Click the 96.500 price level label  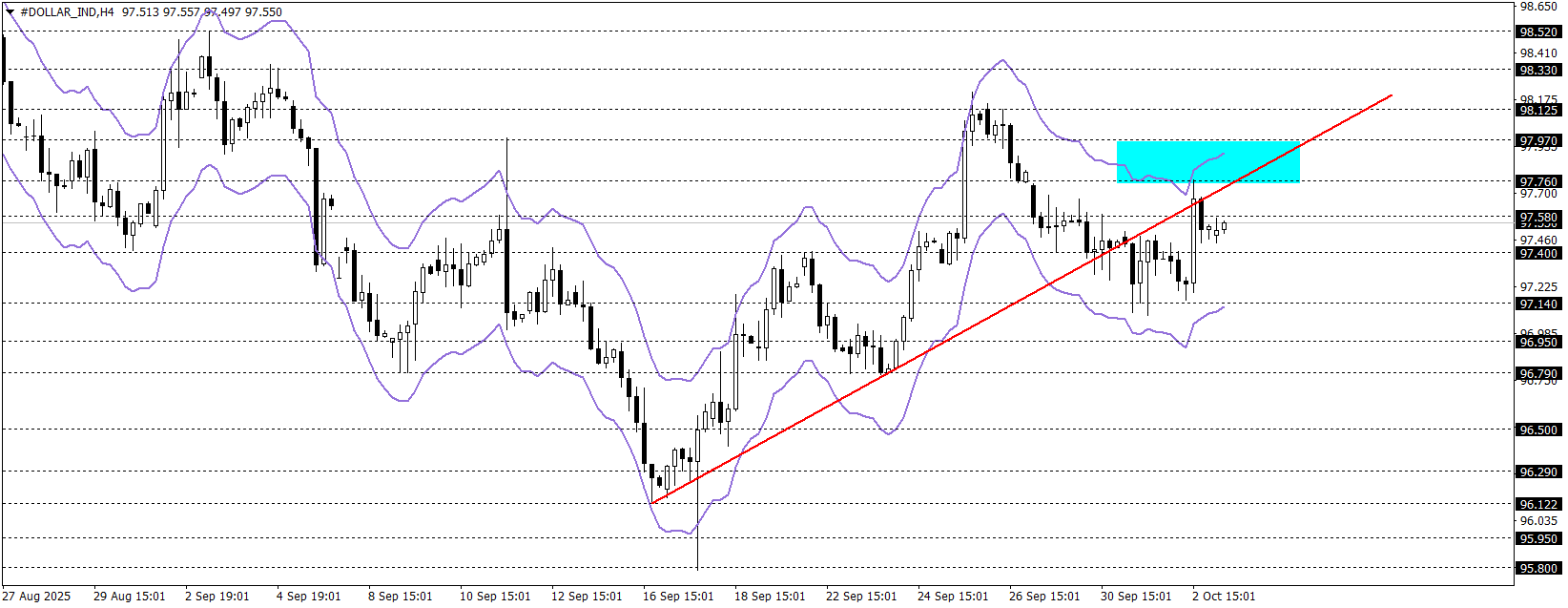coord(1537,430)
